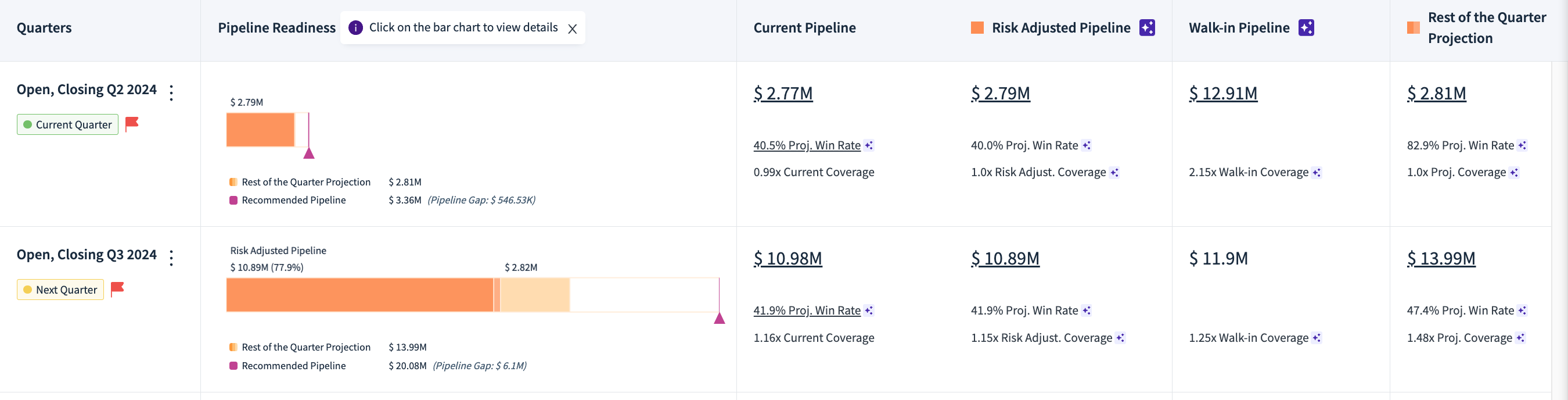Open the kebab menu for Closing Q3 2024
The width and height of the screenshot is (1568, 400).
point(172,258)
